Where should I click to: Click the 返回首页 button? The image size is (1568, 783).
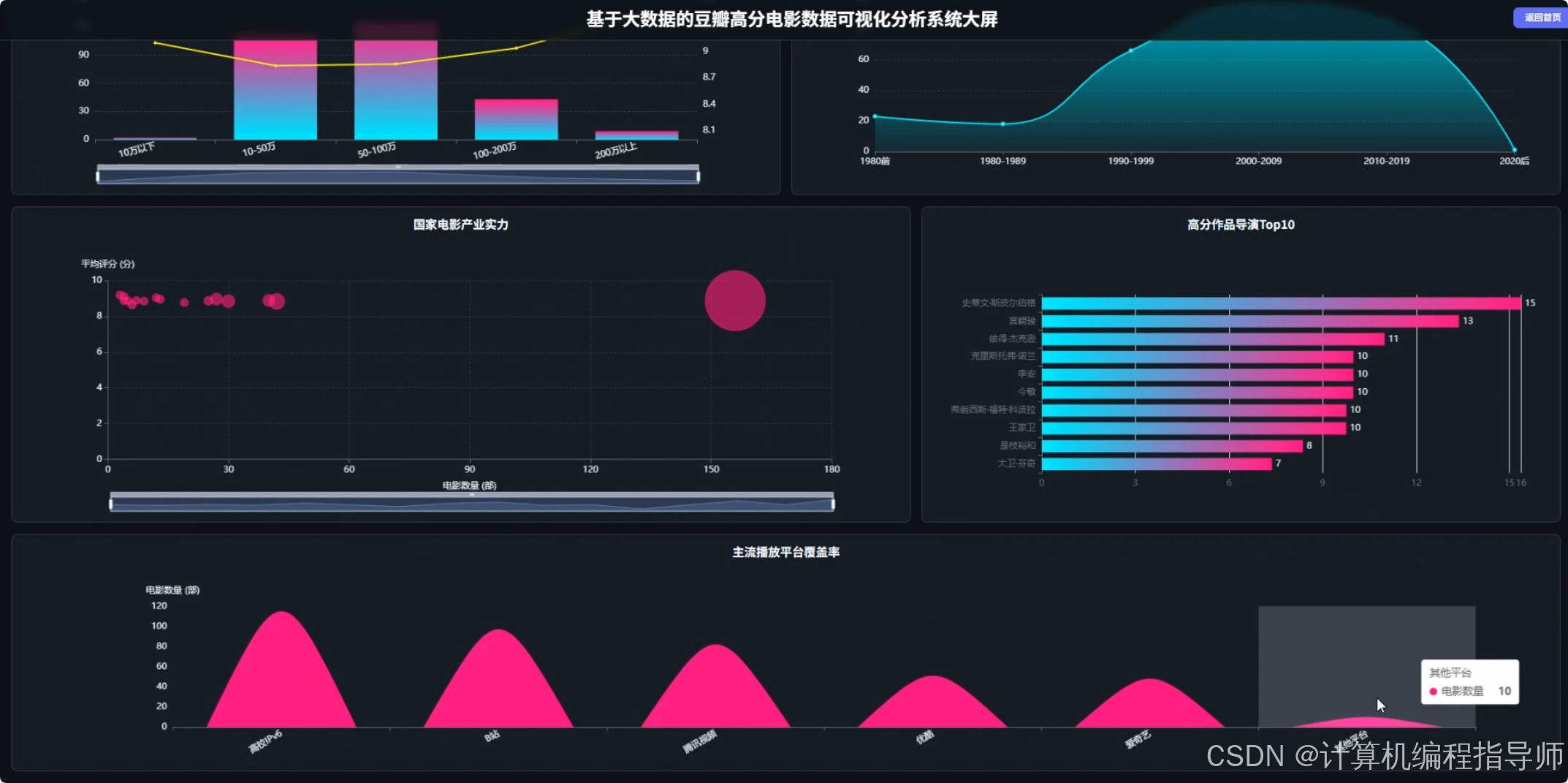pos(1541,18)
